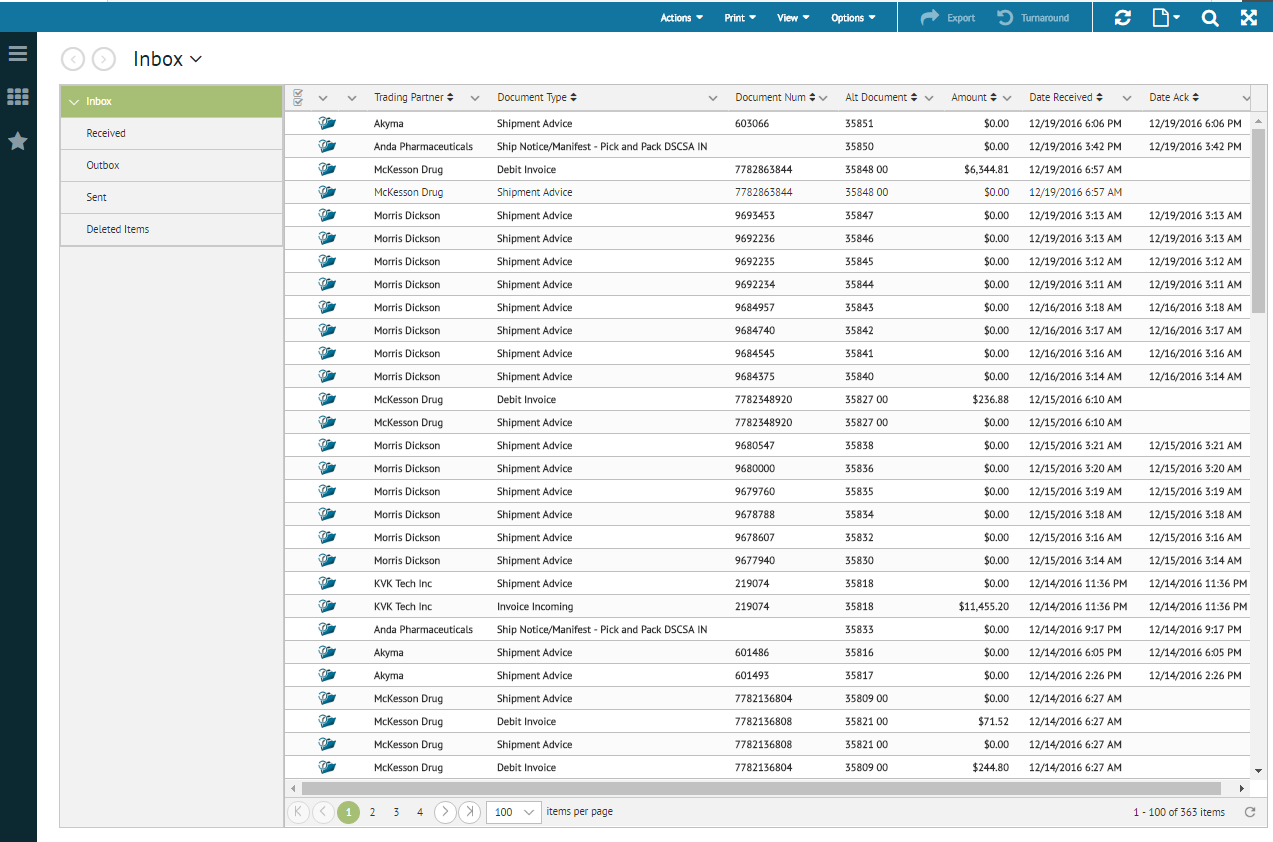This screenshot has width=1273, height=842.
Task: Toggle the select-all checklist icon in header
Action: click(298, 97)
